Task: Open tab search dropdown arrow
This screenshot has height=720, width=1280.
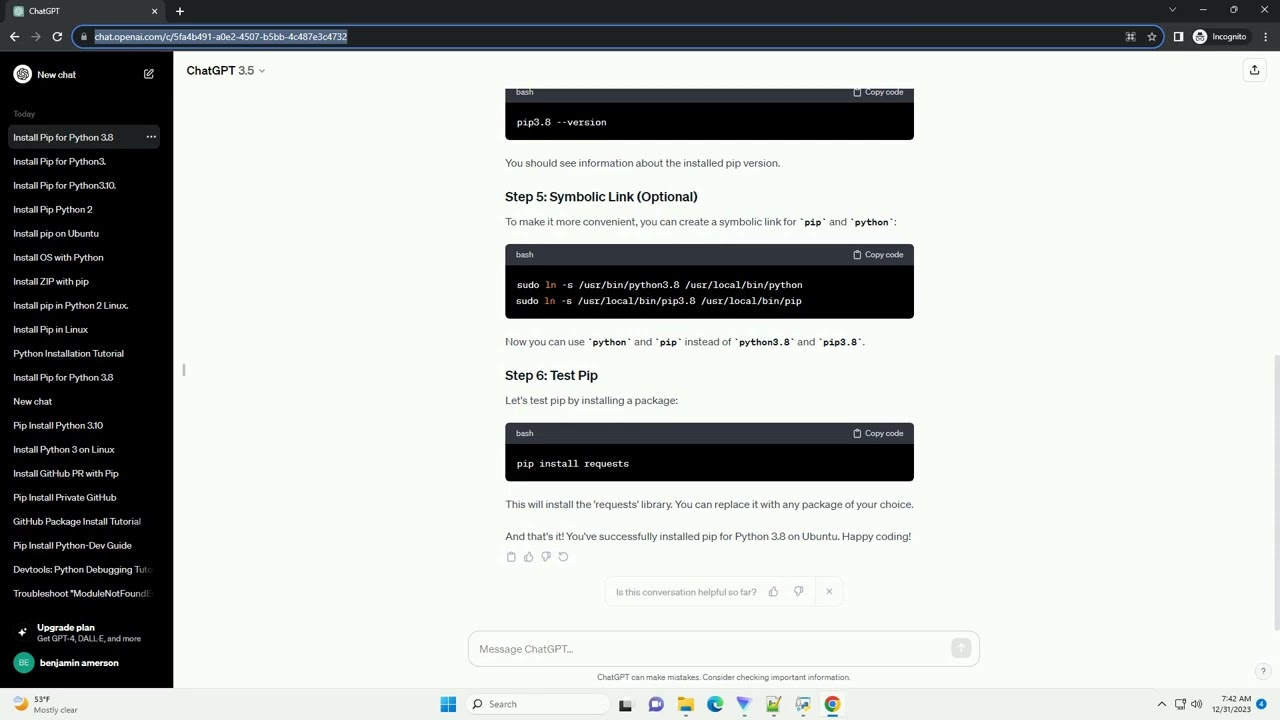Action: [x=1172, y=10]
